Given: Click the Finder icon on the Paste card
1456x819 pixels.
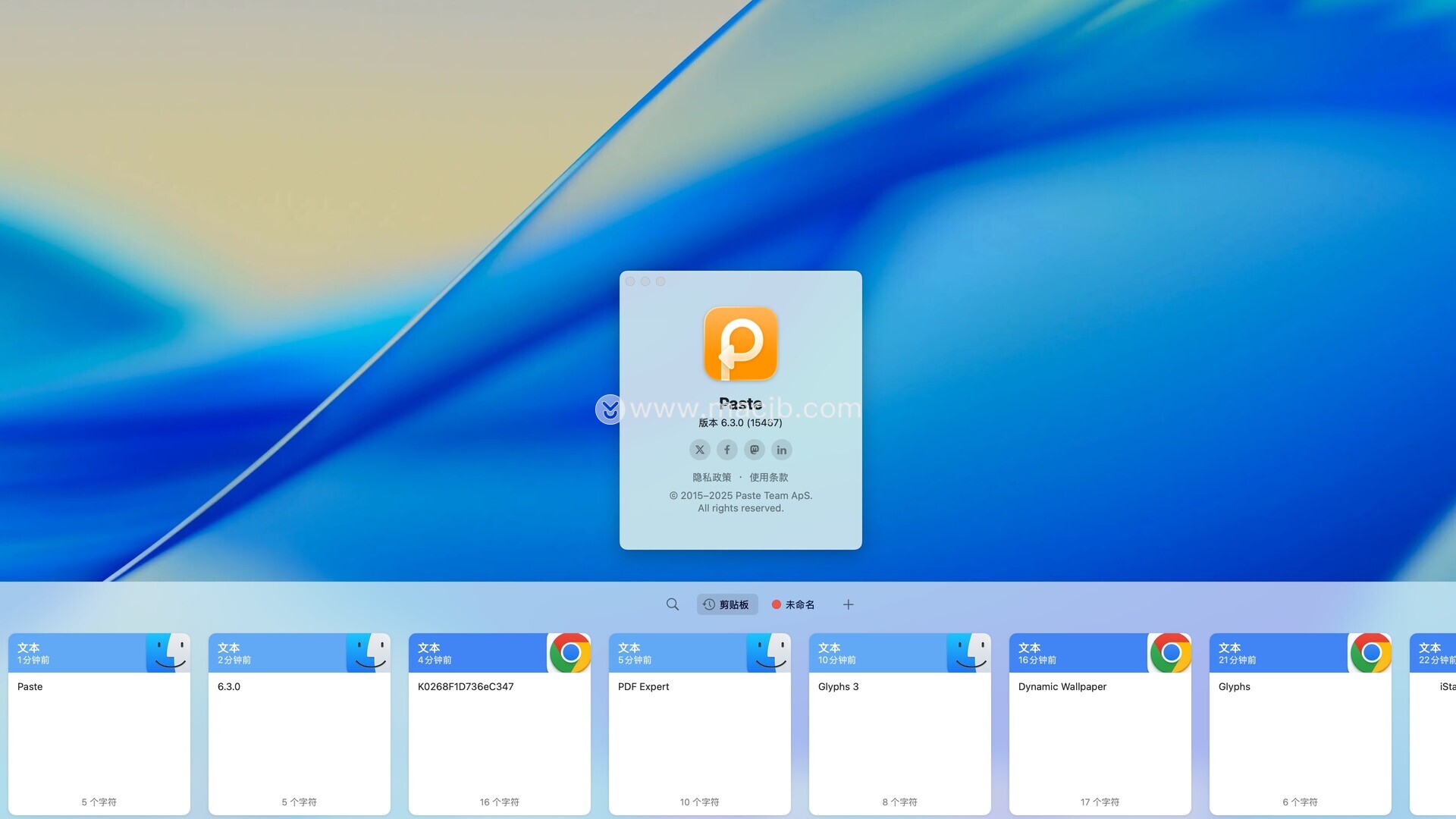Looking at the screenshot, I should tap(168, 653).
